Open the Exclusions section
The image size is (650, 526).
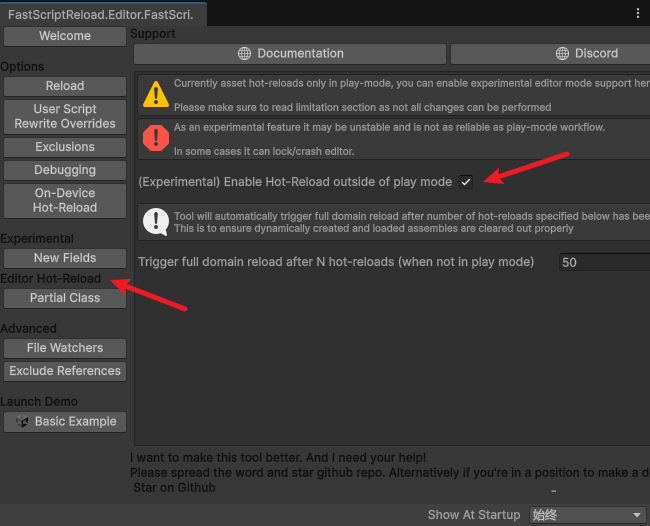click(65, 147)
